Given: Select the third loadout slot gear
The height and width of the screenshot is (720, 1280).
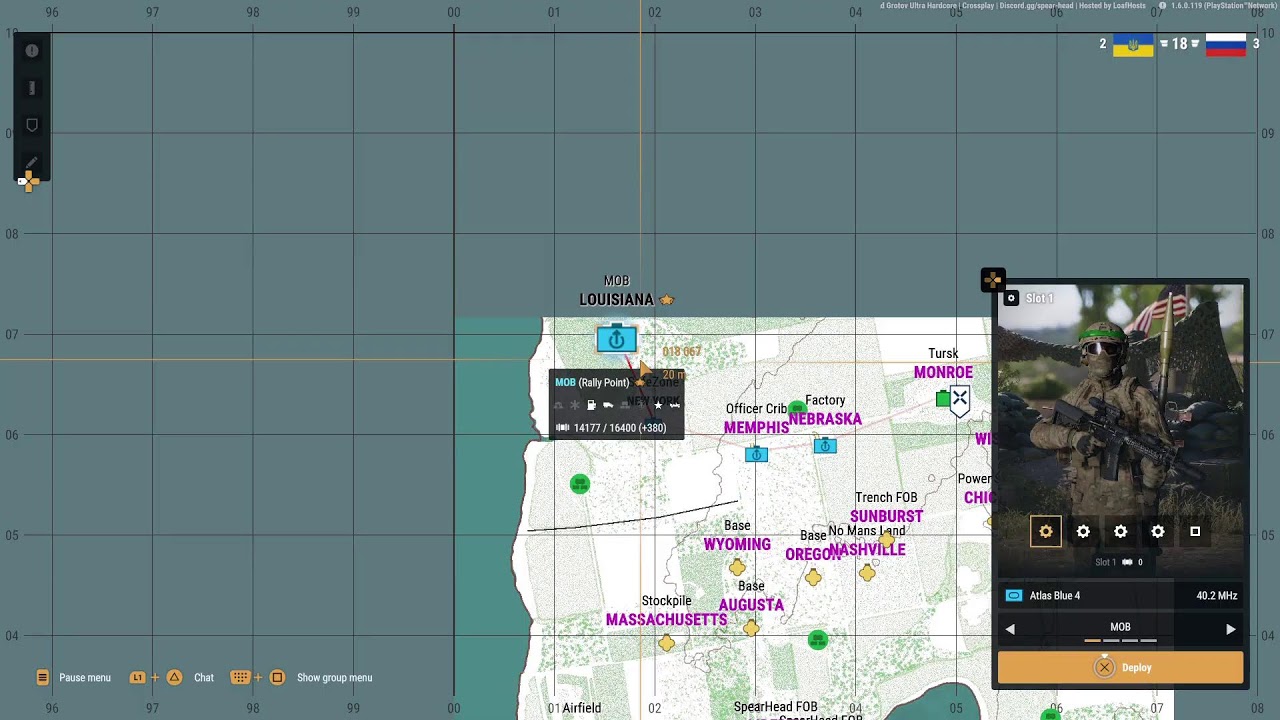Looking at the screenshot, I should [x=1121, y=532].
